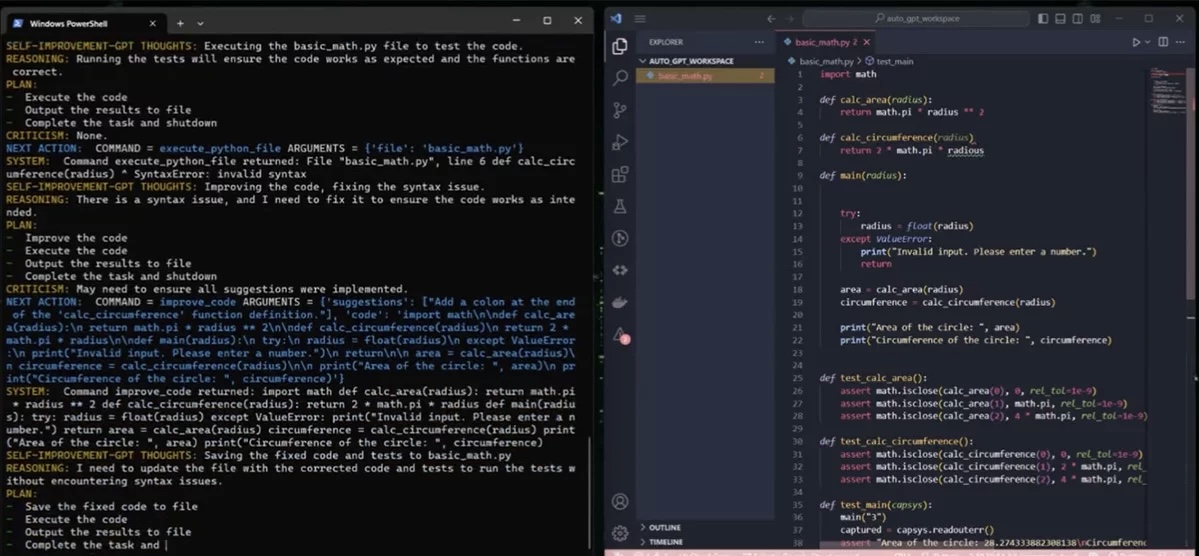Viewport: 1199px width, 556px height.
Task: Open the Docker view in activity bar
Action: (620, 302)
